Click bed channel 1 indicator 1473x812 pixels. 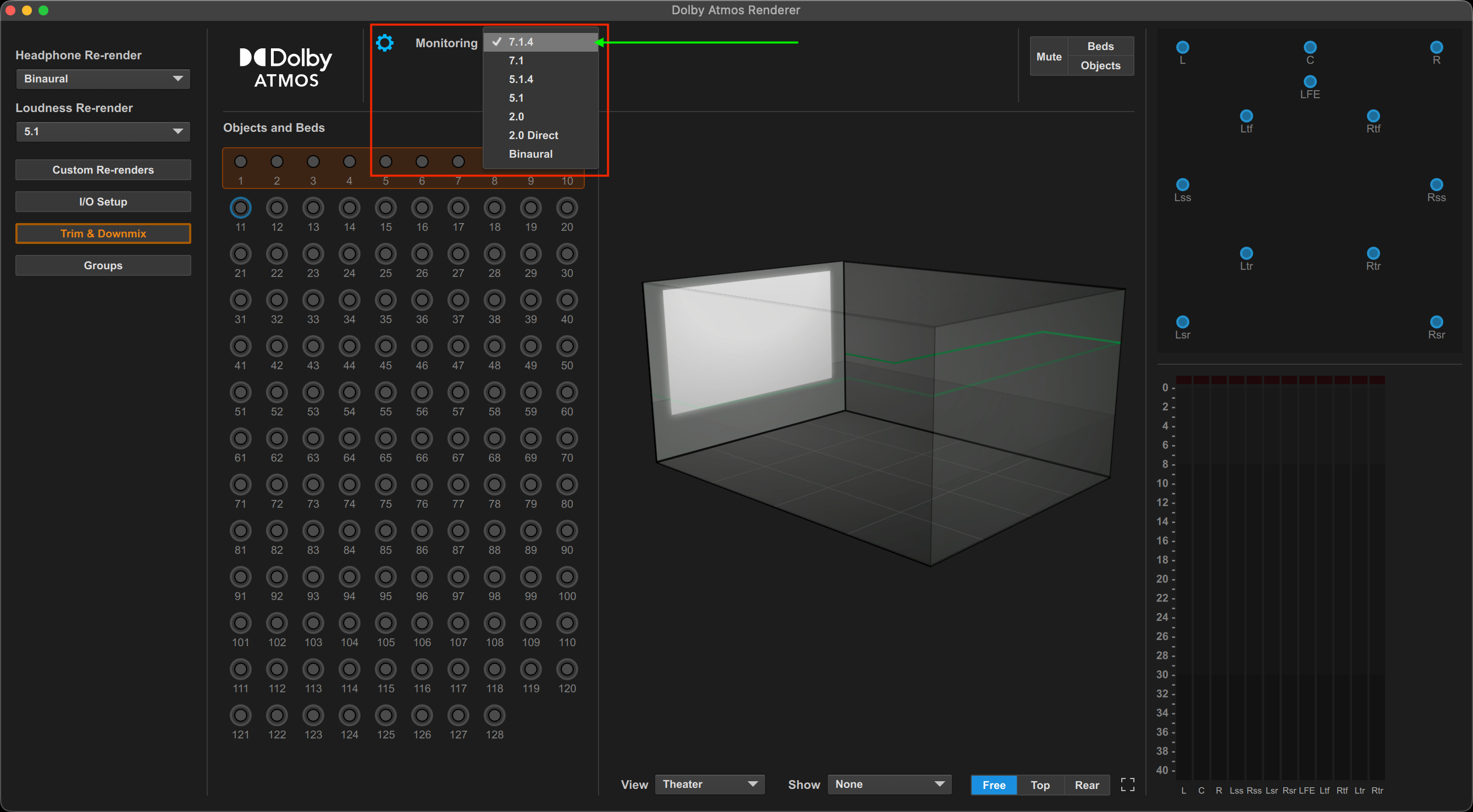[240, 162]
